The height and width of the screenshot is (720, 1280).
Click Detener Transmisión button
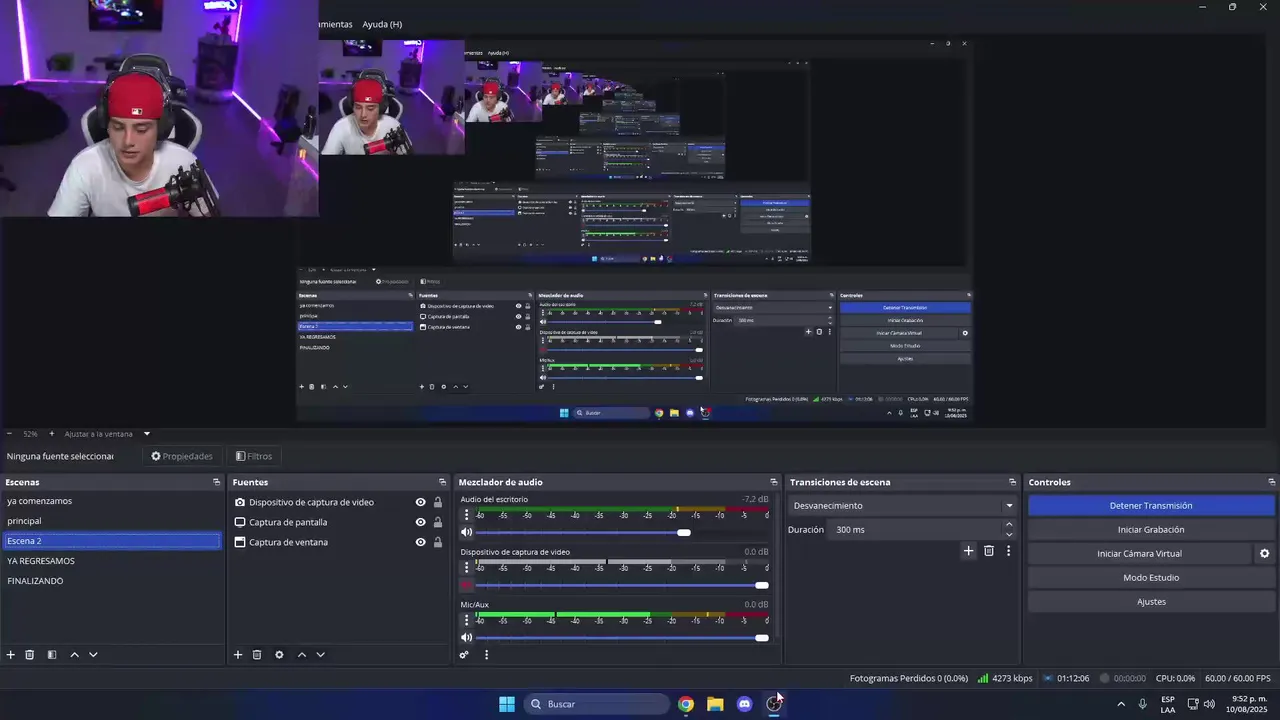[x=1151, y=506]
